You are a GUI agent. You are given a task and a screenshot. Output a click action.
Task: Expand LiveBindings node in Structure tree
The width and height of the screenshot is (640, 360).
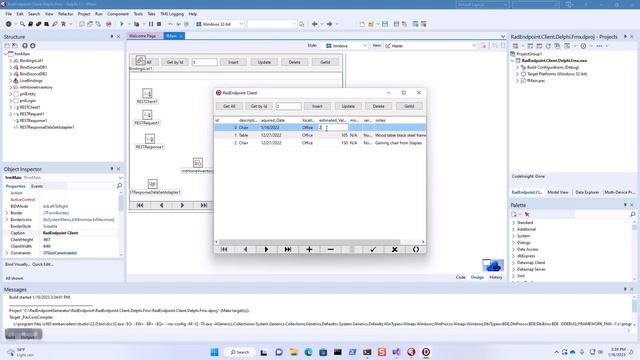click(x=11, y=81)
